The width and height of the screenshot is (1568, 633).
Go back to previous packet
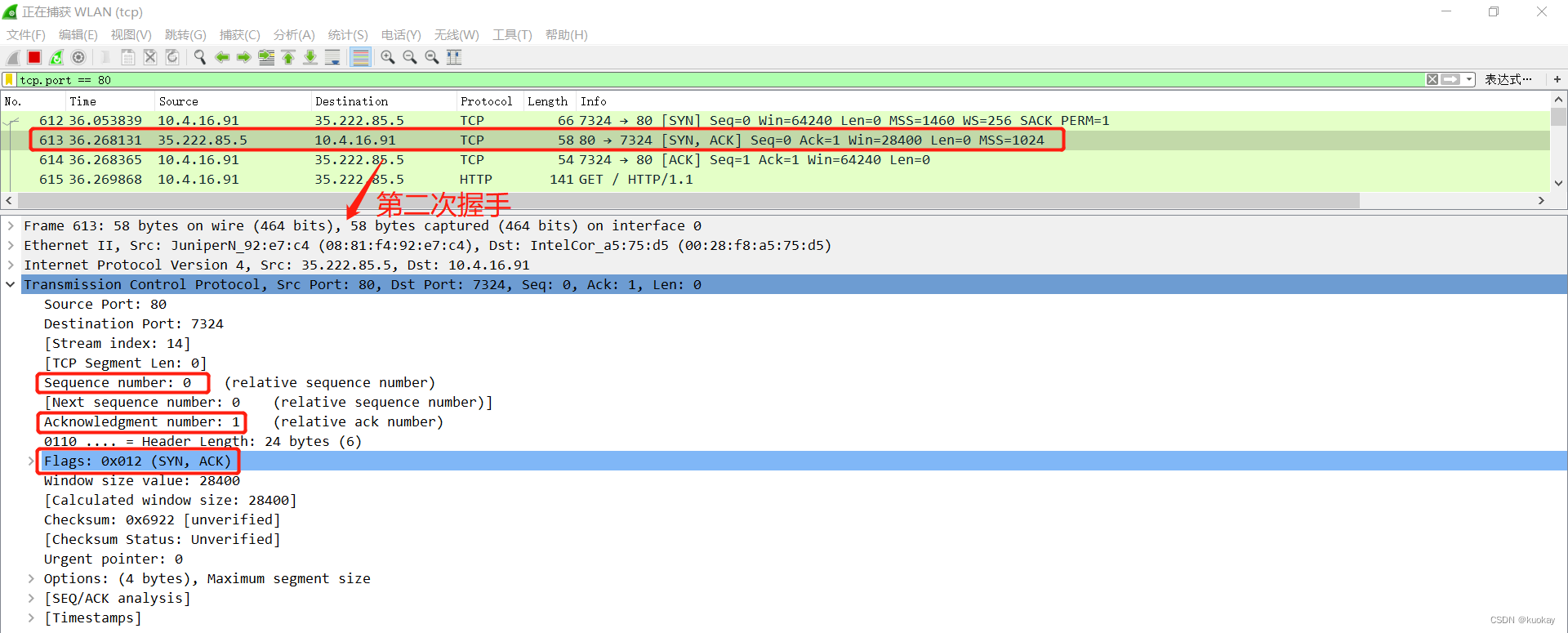point(222,57)
